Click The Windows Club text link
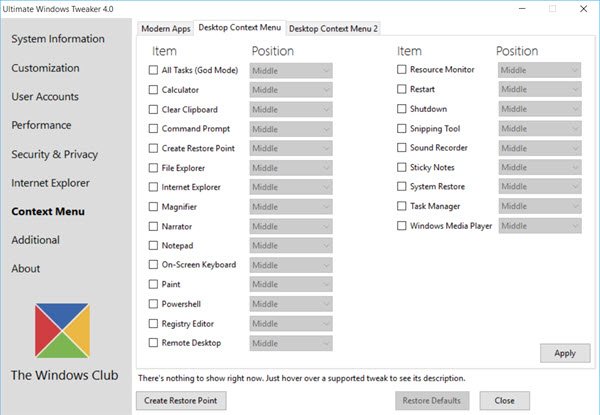Viewport: 600px width, 415px height. [x=64, y=375]
